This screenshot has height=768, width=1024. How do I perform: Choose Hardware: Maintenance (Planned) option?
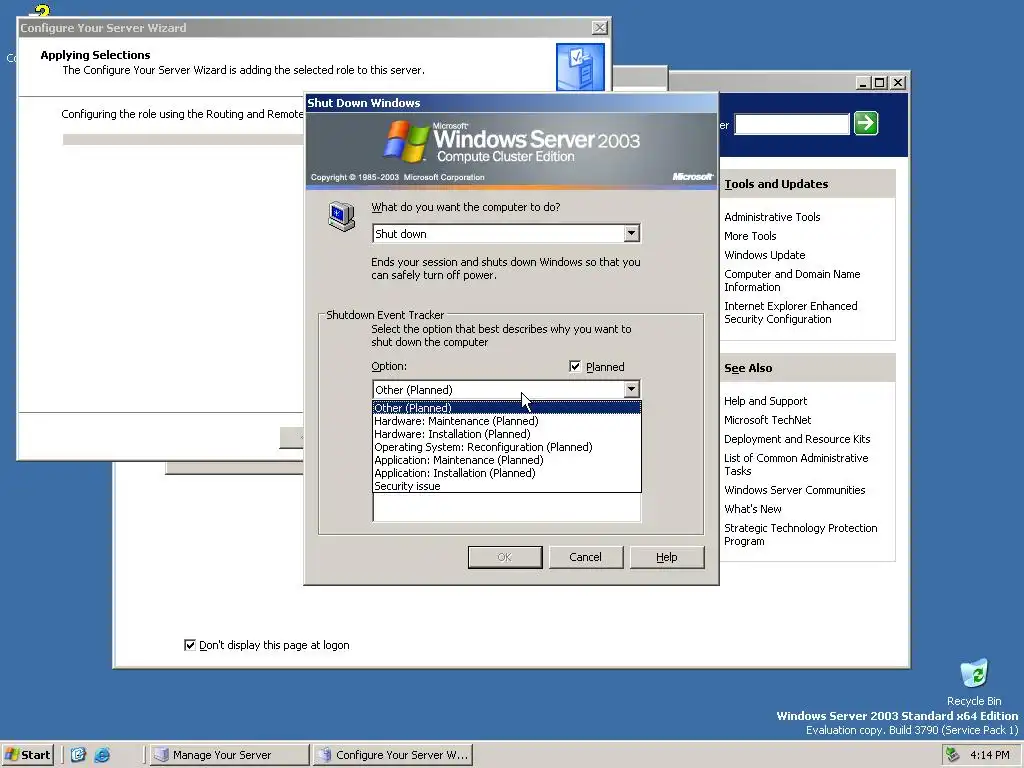pos(507,421)
